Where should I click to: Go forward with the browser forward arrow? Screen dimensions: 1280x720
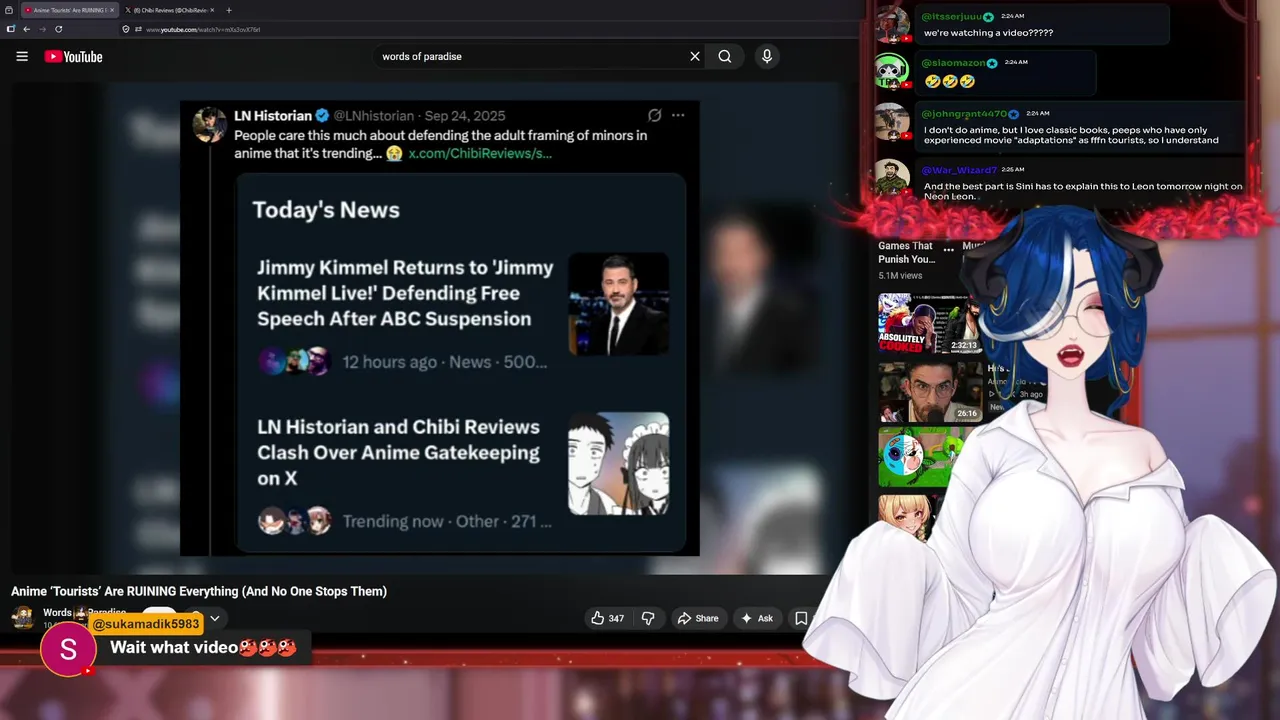pos(43,29)
